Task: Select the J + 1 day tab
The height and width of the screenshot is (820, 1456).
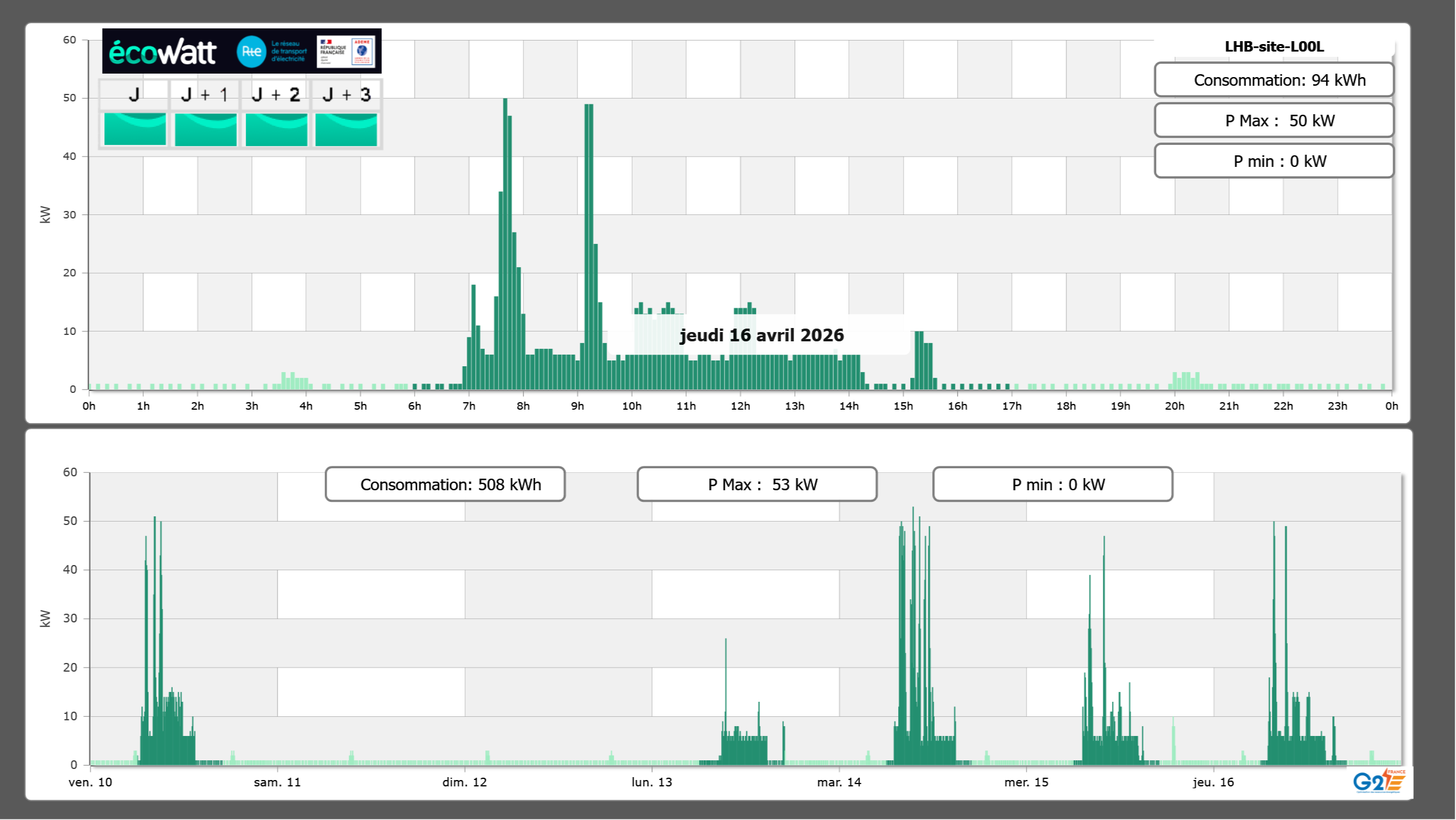Action: pos(205,94)
